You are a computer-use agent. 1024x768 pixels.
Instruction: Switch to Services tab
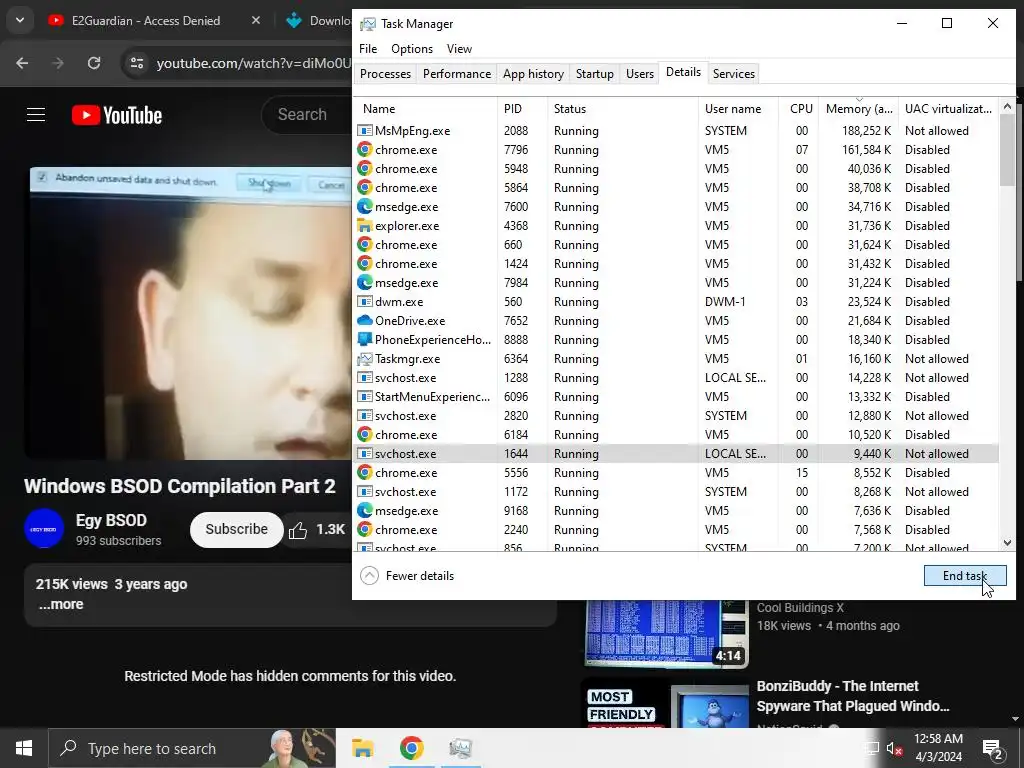coord(733,74)
